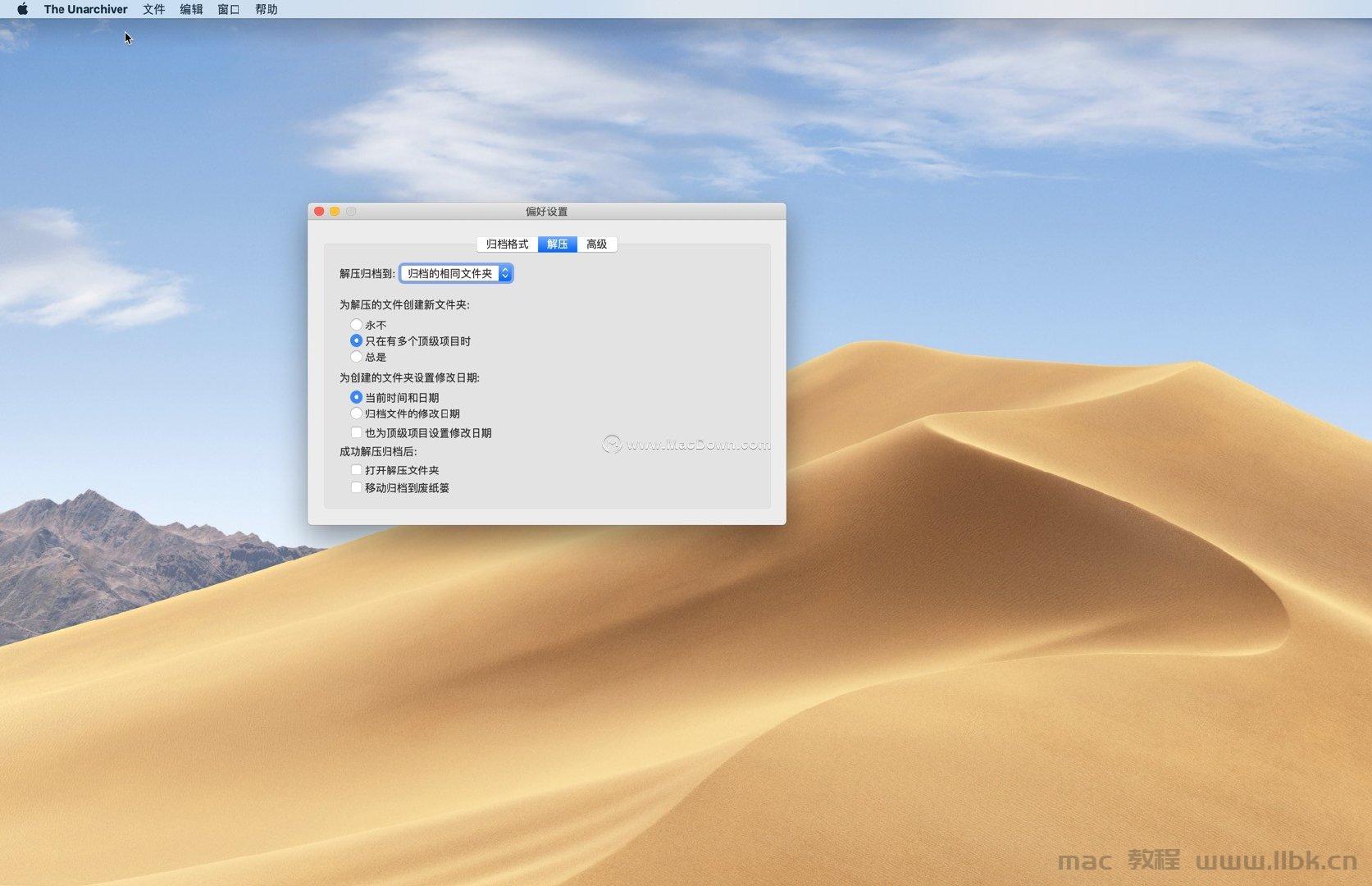Click the dropdown arrows on 归档的相同文件夹
The width and height of the screenshot is (1372, 886).
point(504,273)
